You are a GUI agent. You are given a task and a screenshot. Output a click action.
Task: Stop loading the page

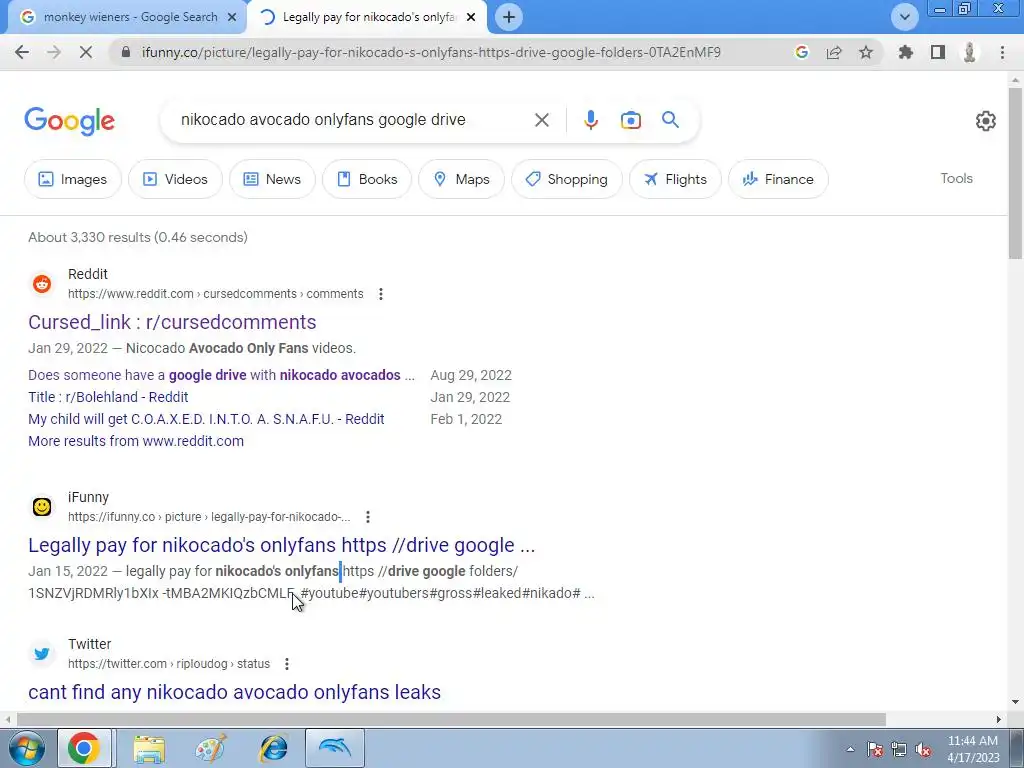click(x=86, y=52)
